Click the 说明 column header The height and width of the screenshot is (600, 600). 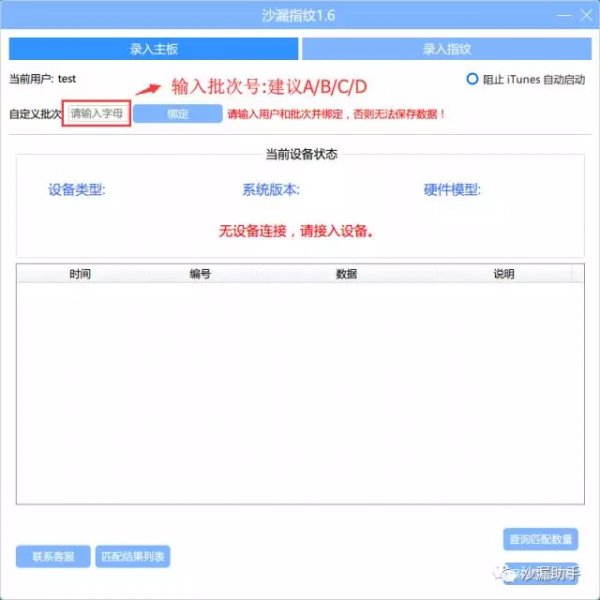click(x=504, y=274)
